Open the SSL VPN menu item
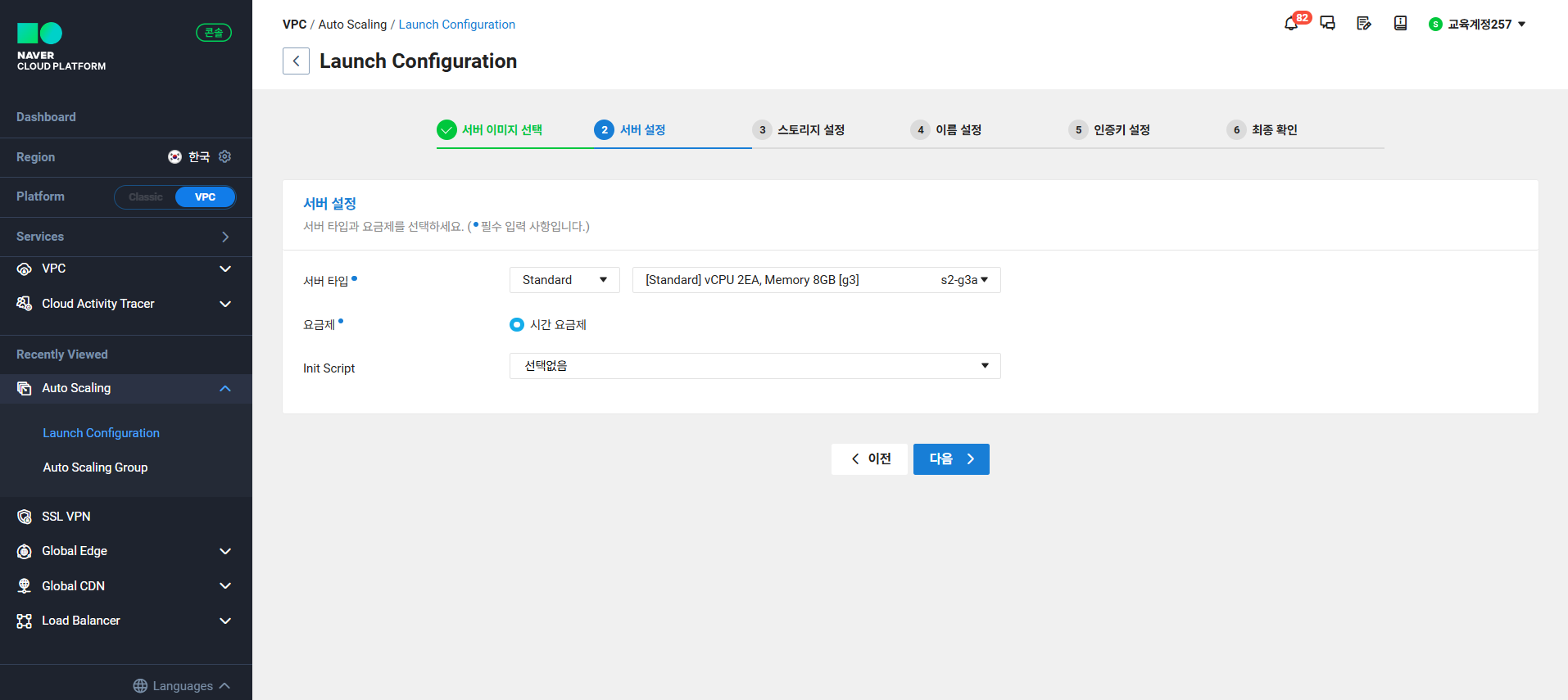The image size is (1568, 700). (66, 517)
